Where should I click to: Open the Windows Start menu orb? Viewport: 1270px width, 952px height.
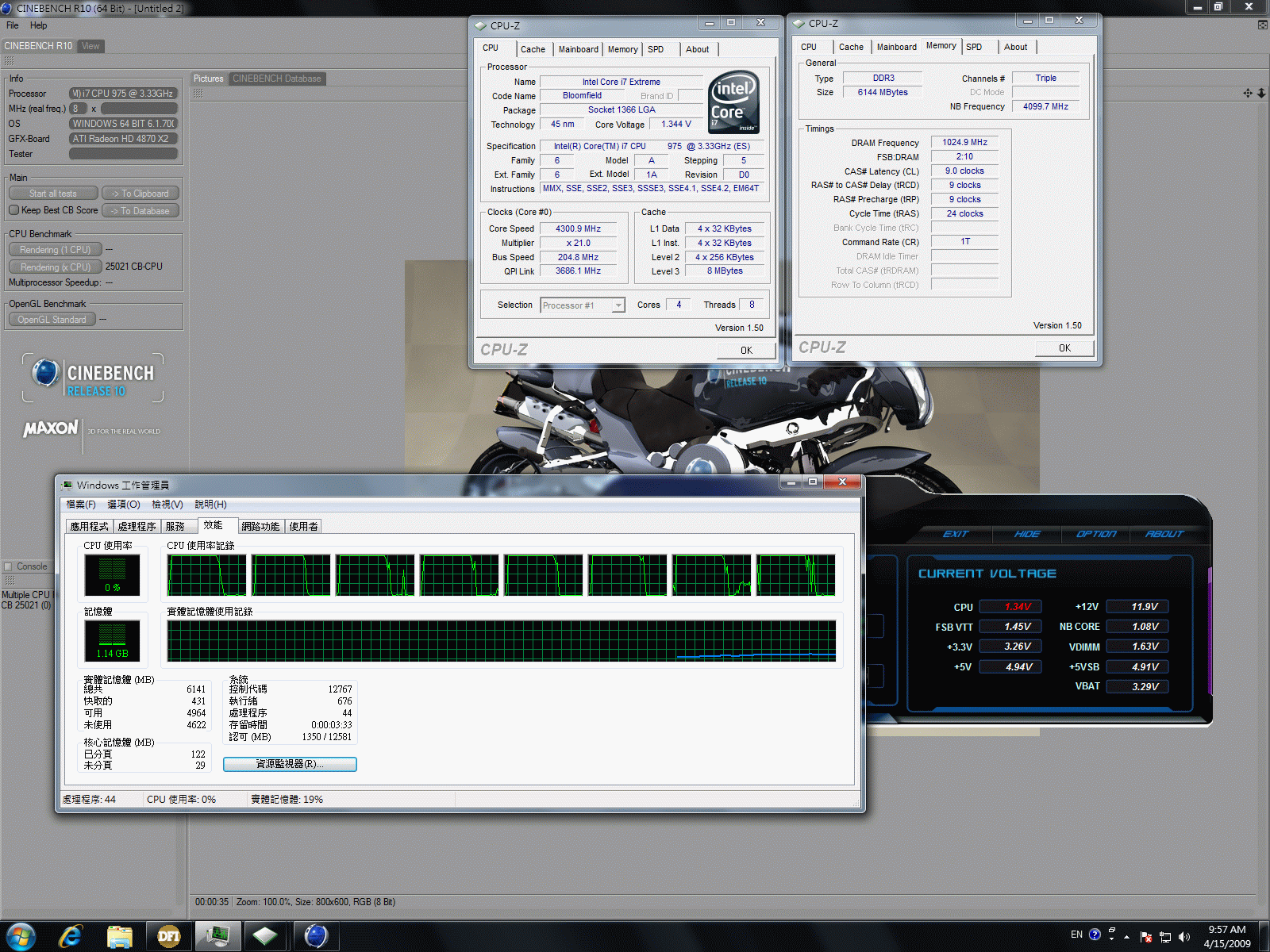(20, 936)
